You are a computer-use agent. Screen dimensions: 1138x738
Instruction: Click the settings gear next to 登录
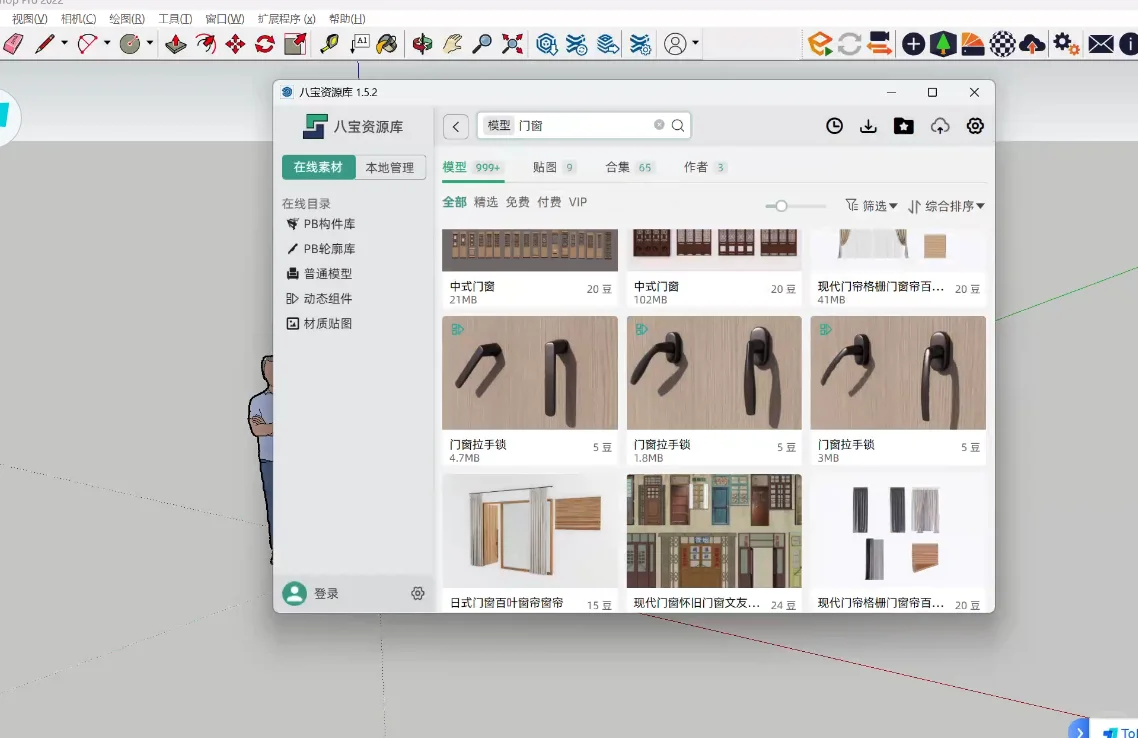pyautogui.click(x=417, y=594)
